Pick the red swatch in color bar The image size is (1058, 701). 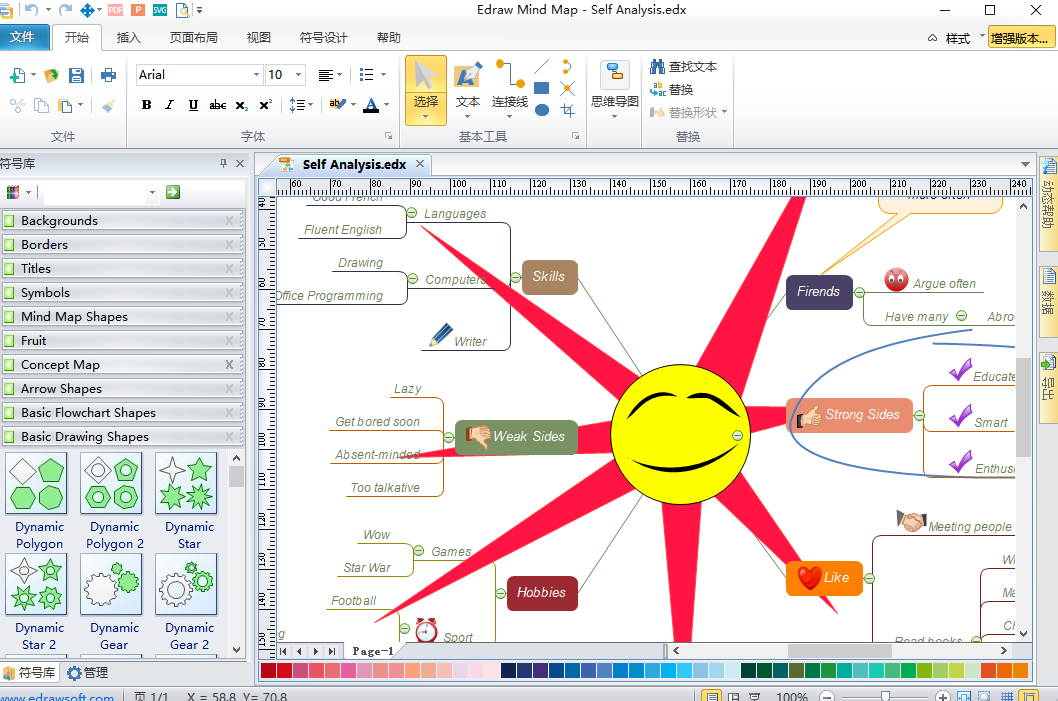pyautogui.click(x=284, y=671)
